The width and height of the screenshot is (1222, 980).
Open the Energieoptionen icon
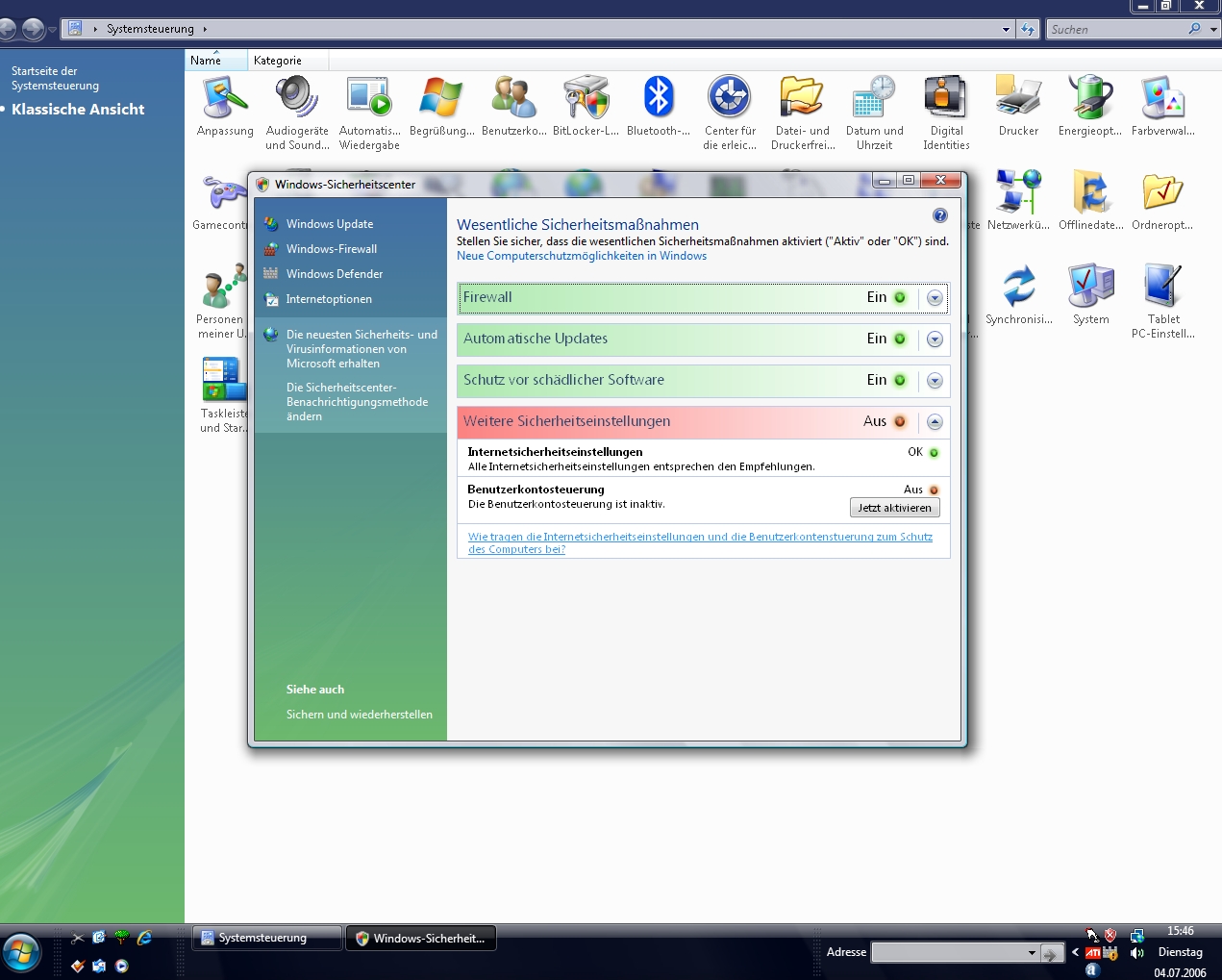pos(1090,108)
